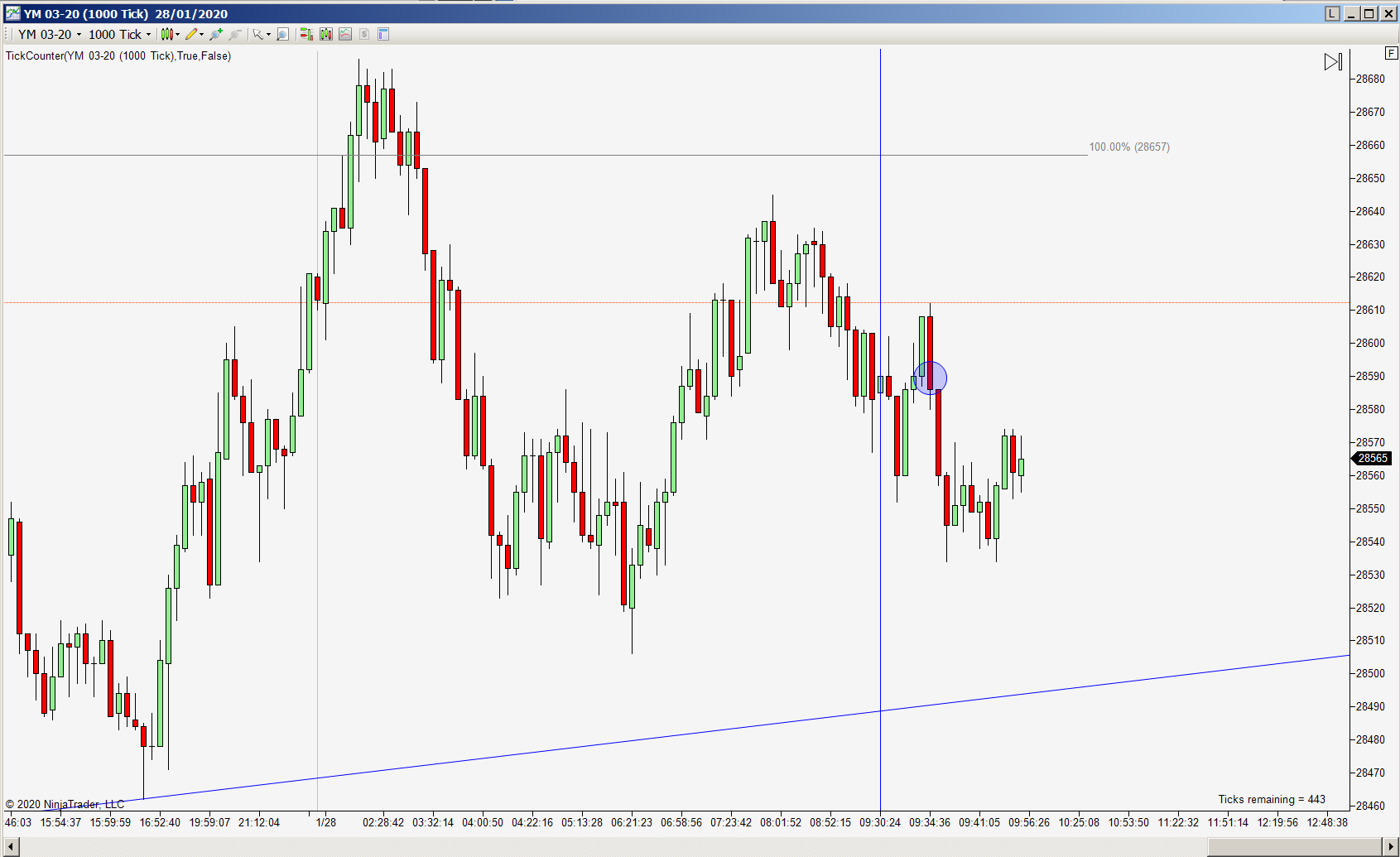Click the F fixed scale button

1392,53
